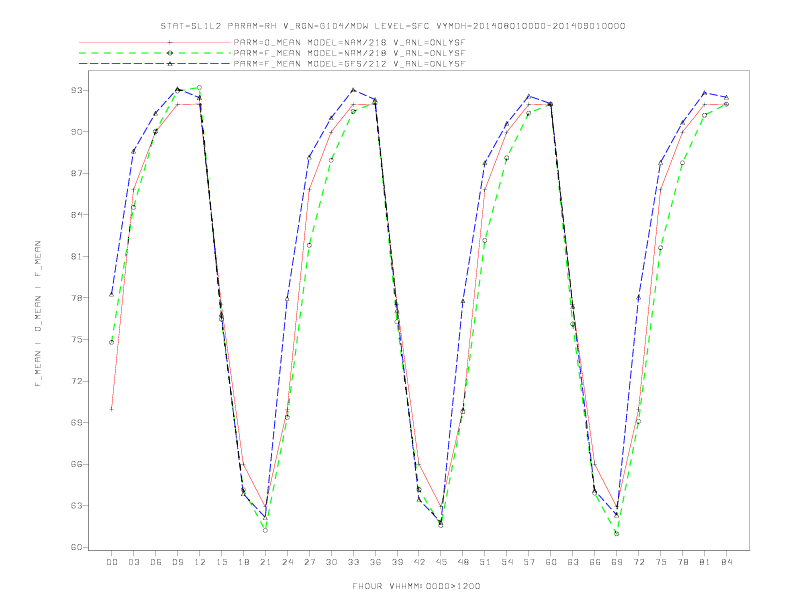
Task: Click x-axis forecast hour label 15
Action: click(221, 562)
